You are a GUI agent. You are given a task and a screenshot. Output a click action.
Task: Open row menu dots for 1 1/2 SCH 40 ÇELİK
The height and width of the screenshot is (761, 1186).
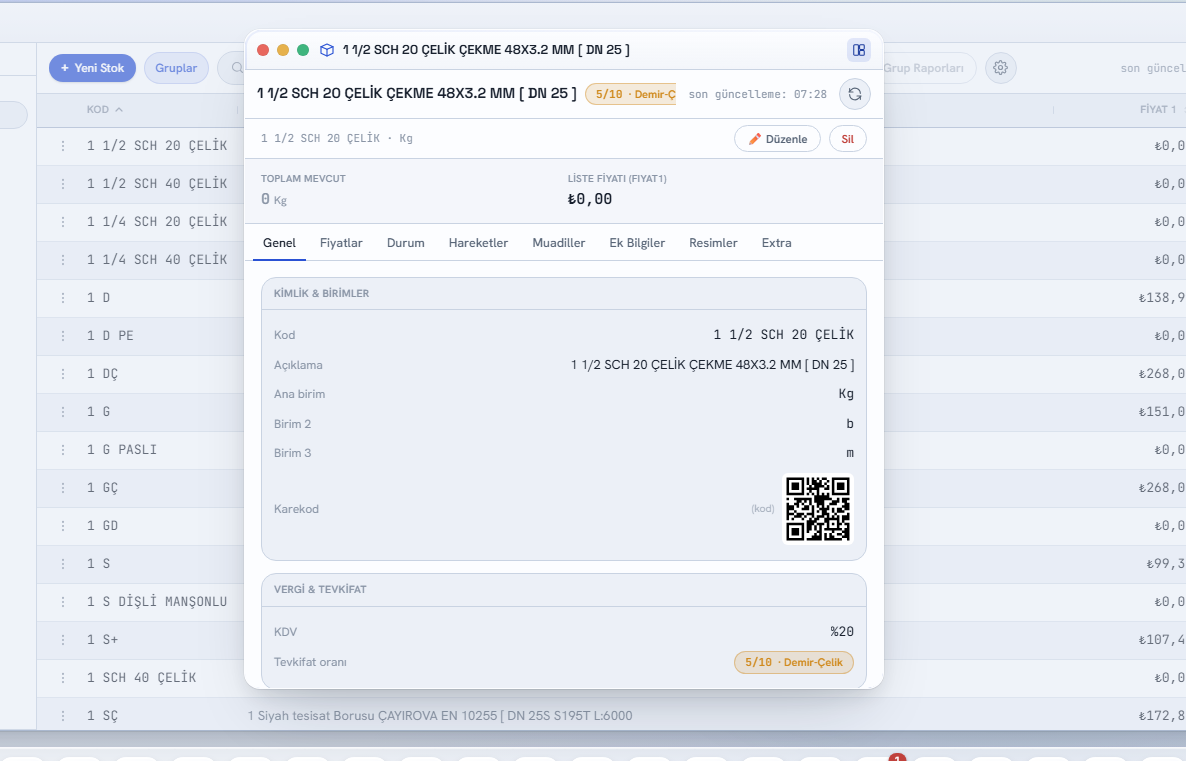click(x=63, y=184)
